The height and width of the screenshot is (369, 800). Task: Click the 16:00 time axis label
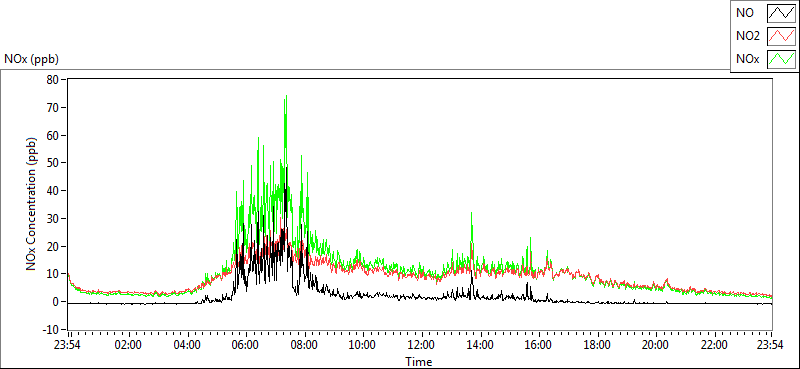pos(539,344)
